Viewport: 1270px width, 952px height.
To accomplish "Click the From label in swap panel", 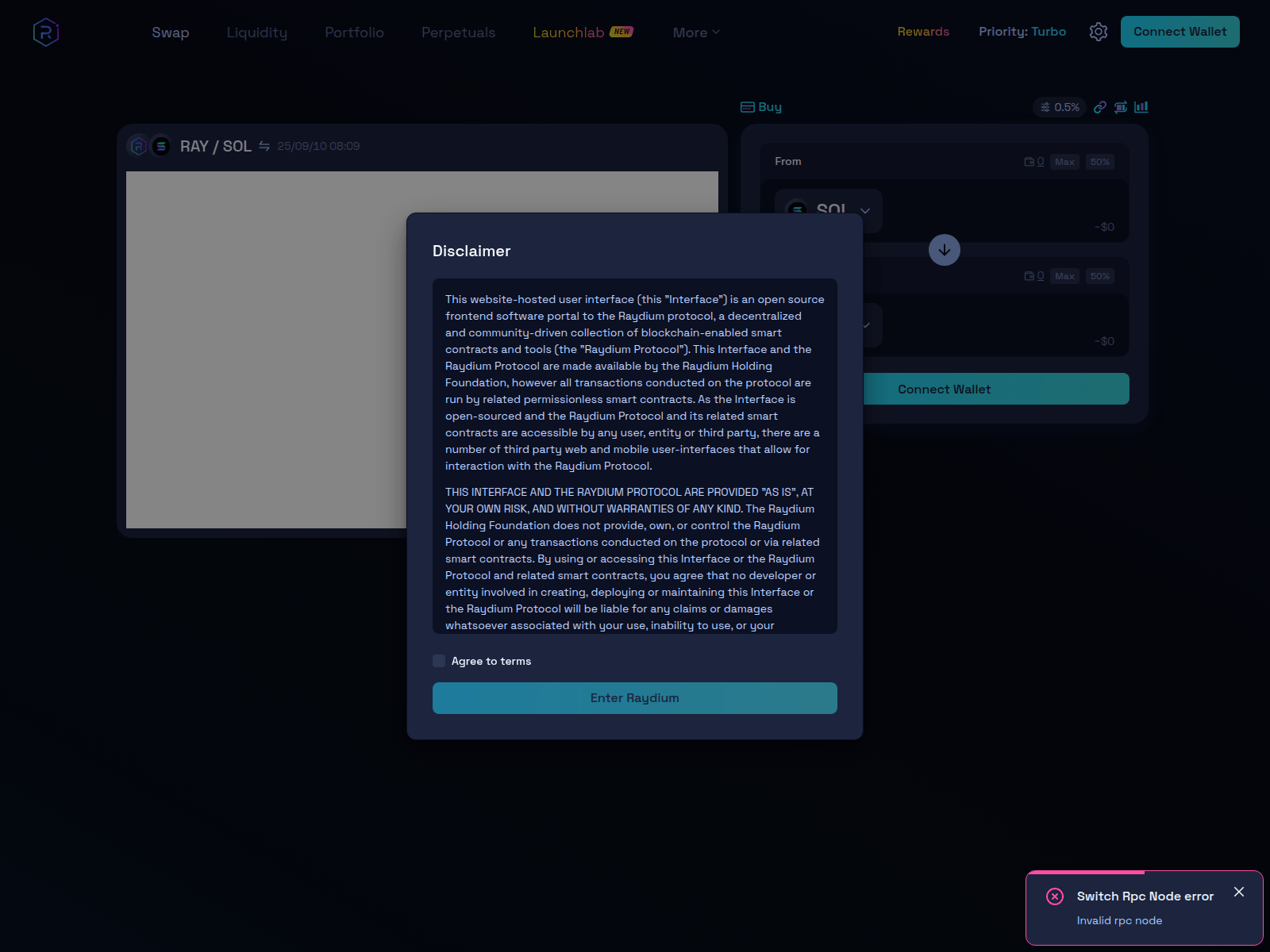I will pyautogui.click(x=788, y=161).
